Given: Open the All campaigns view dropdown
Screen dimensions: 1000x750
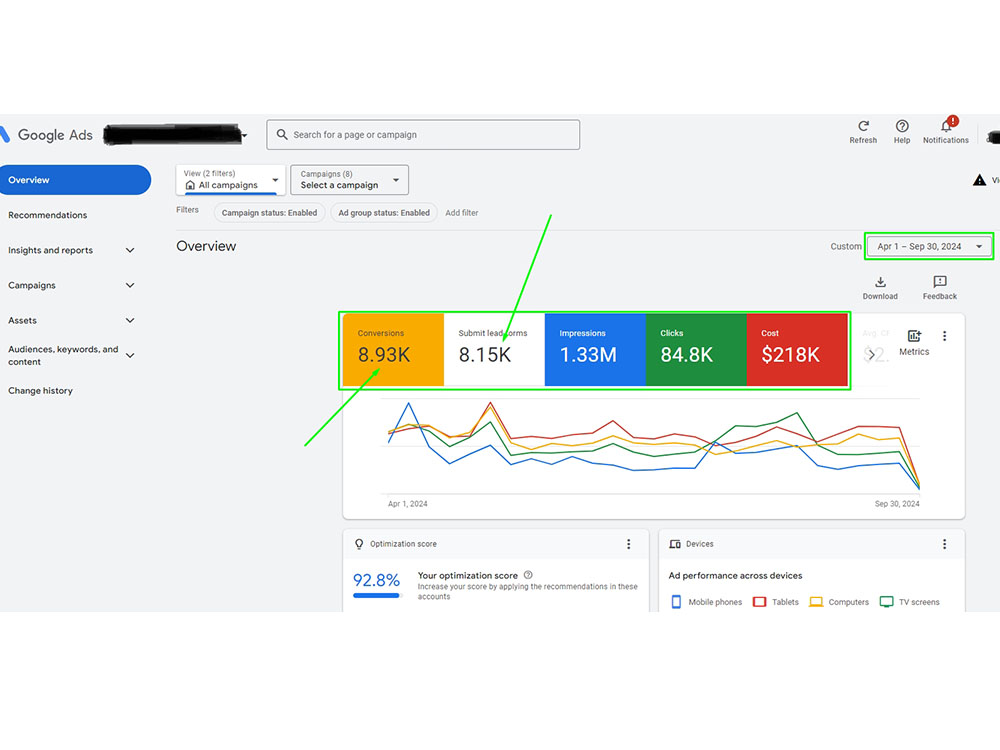Looking at the screenshot, I should [x=230, y=180].
